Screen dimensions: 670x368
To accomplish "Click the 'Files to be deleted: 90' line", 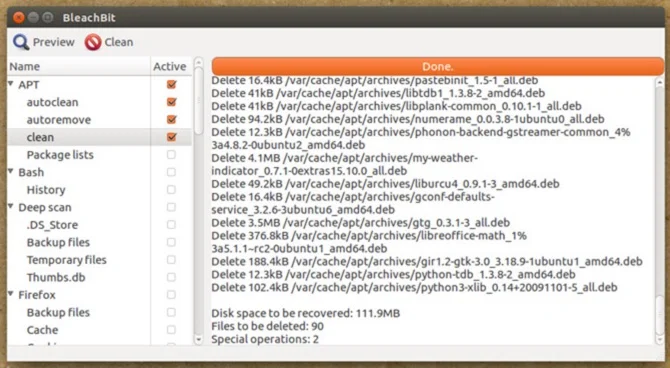I will [x=267, y=326].
